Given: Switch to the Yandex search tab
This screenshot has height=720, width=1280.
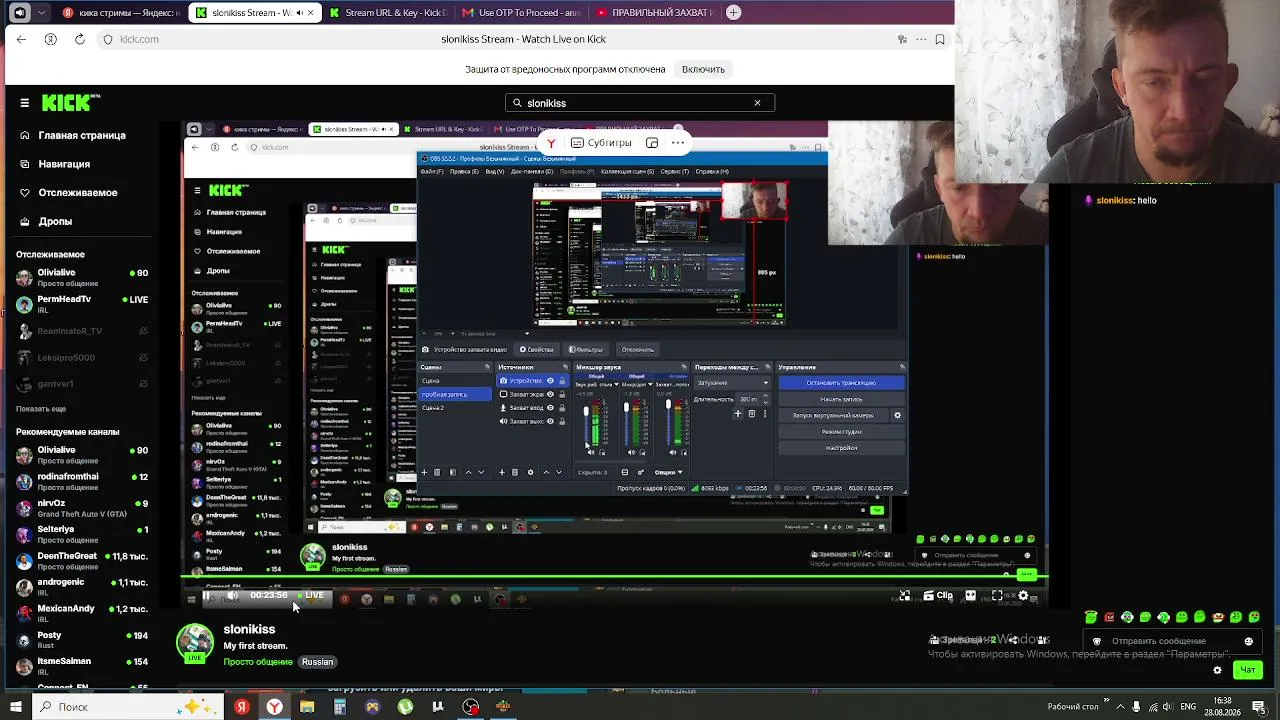Looking at the screenshot, I should (x=120, y=13).
